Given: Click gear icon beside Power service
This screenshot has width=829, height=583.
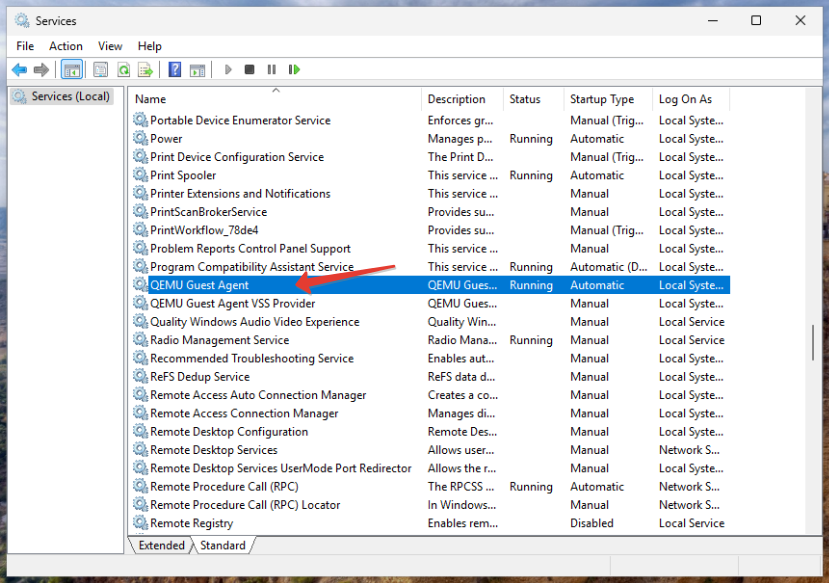Looking at the screenshot, I should click(x=140, y=138).
